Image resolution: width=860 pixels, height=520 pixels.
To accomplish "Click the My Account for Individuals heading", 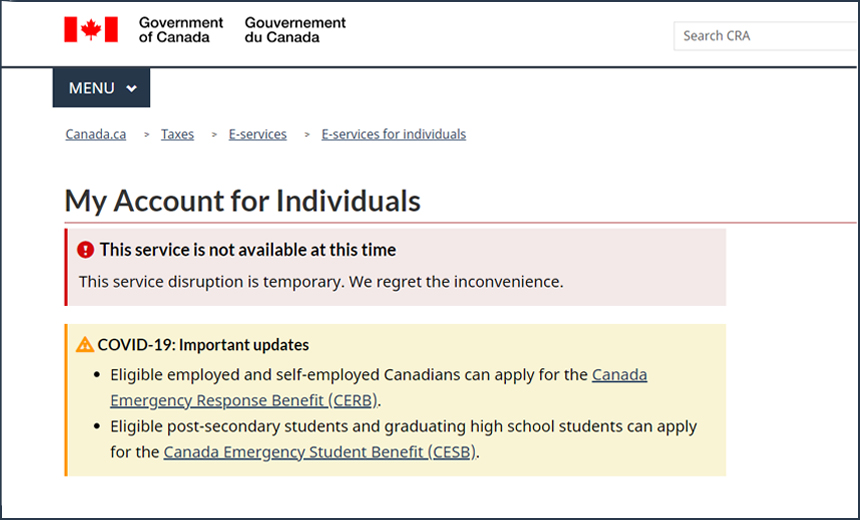I will 243,200.
